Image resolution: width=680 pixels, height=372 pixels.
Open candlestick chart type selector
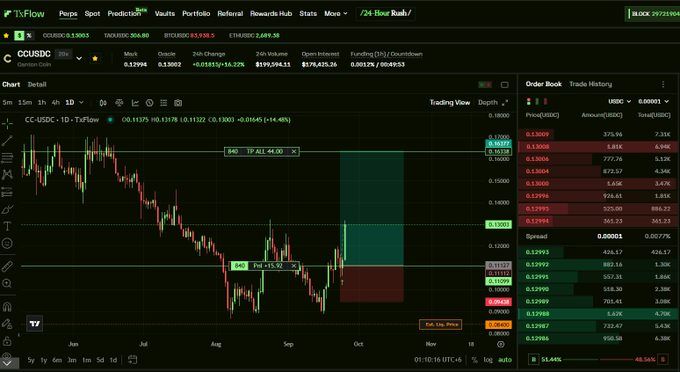[103, 103]
